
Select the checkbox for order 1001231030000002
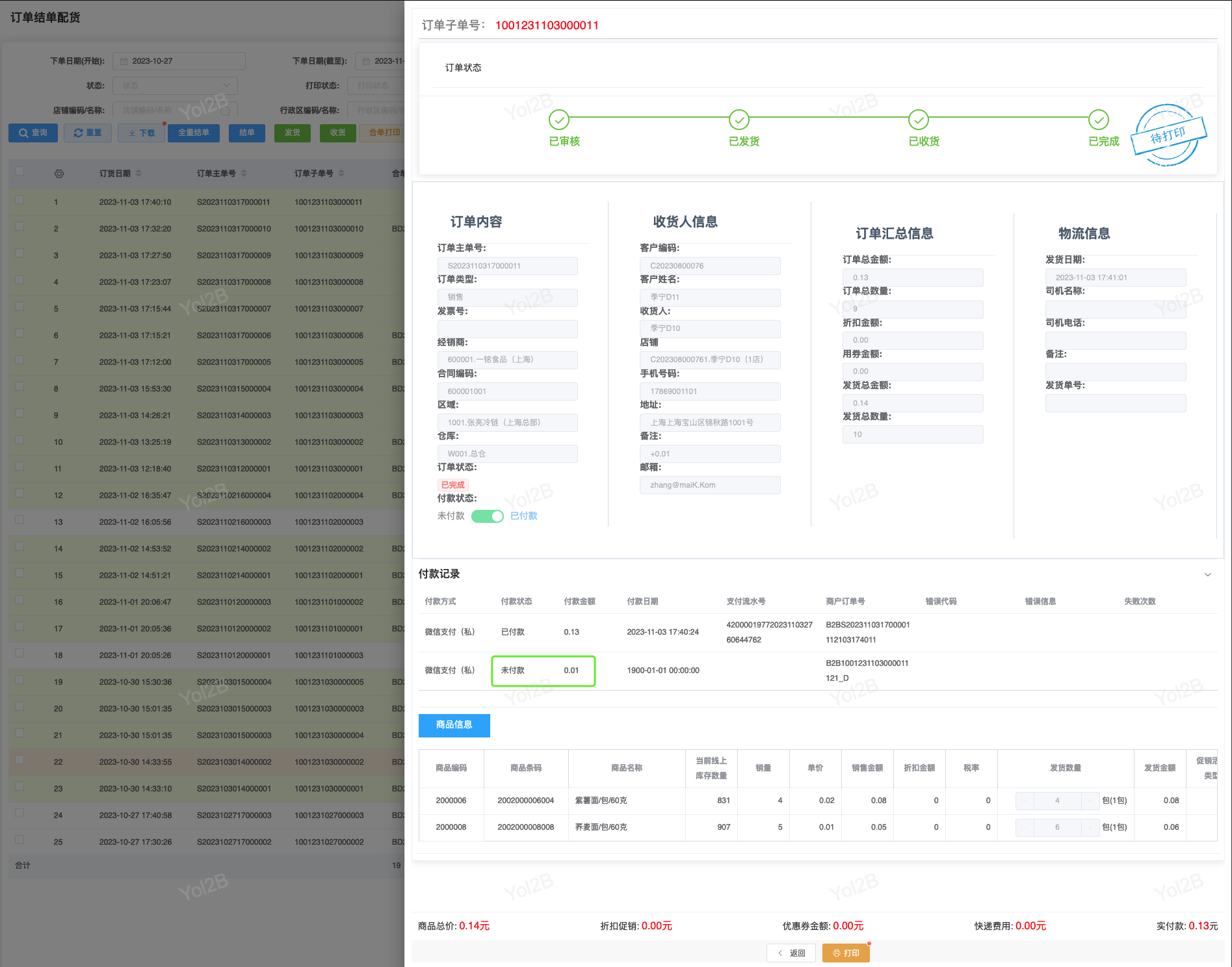pos(20,760)
